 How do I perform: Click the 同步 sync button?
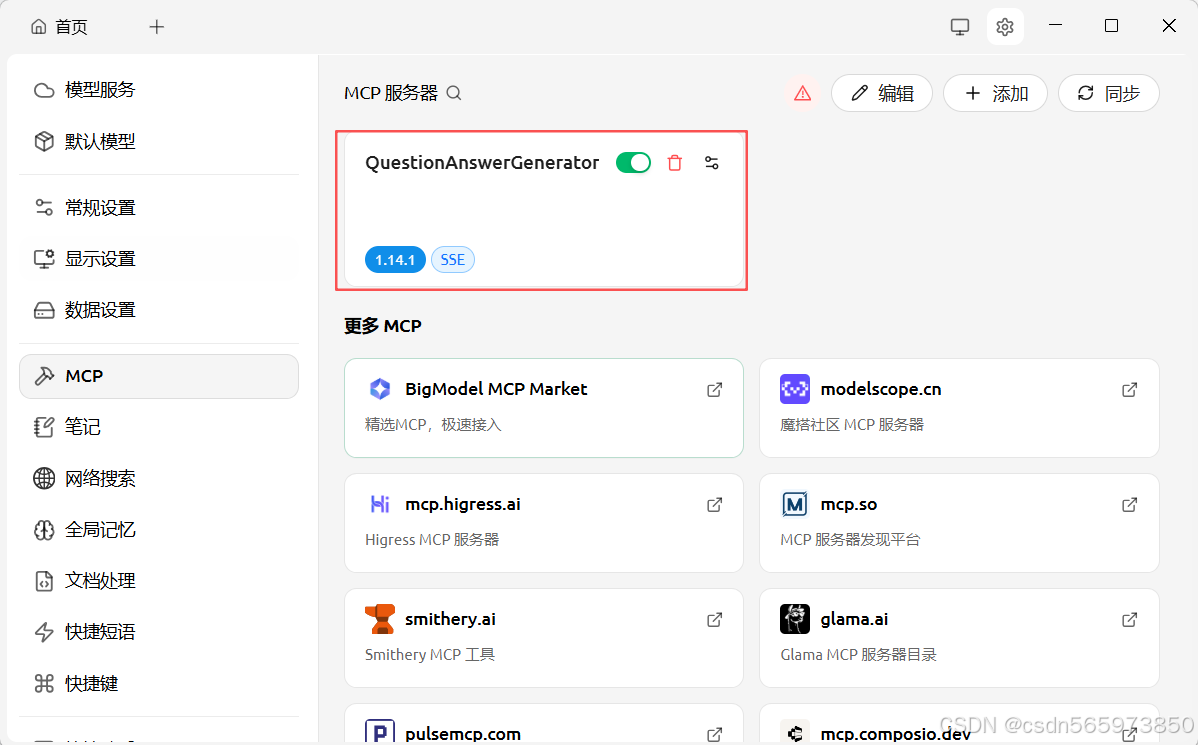pyautogui.click(x=1109, y=93)
